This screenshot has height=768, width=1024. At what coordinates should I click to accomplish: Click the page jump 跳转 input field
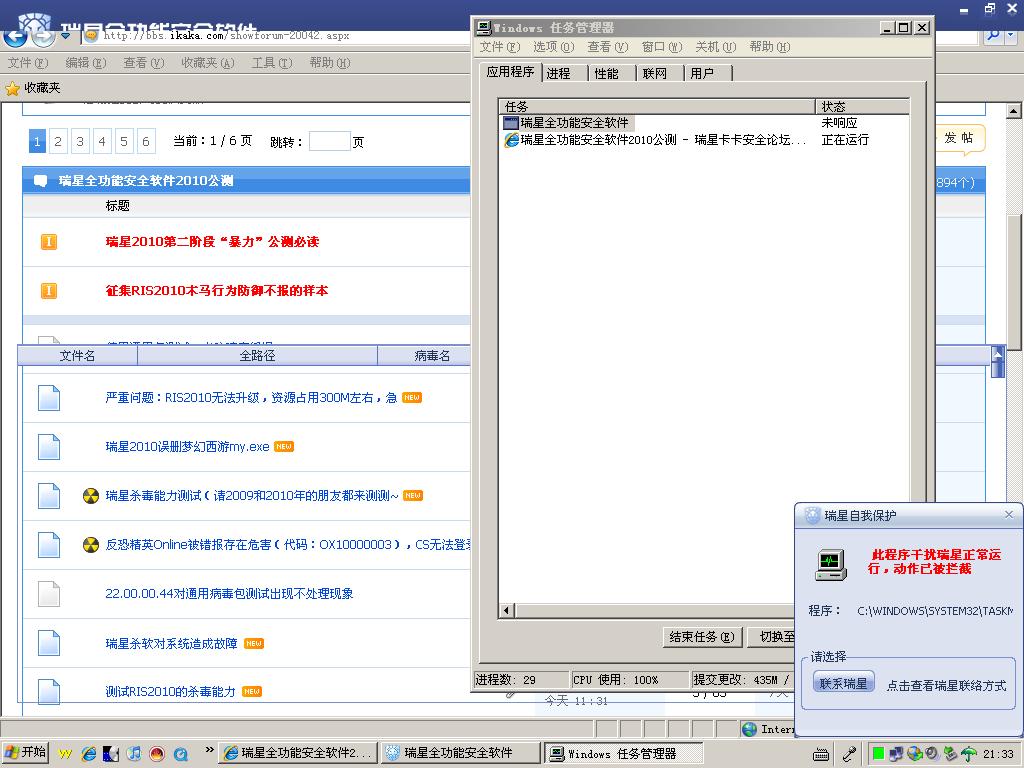pos(329,142)
